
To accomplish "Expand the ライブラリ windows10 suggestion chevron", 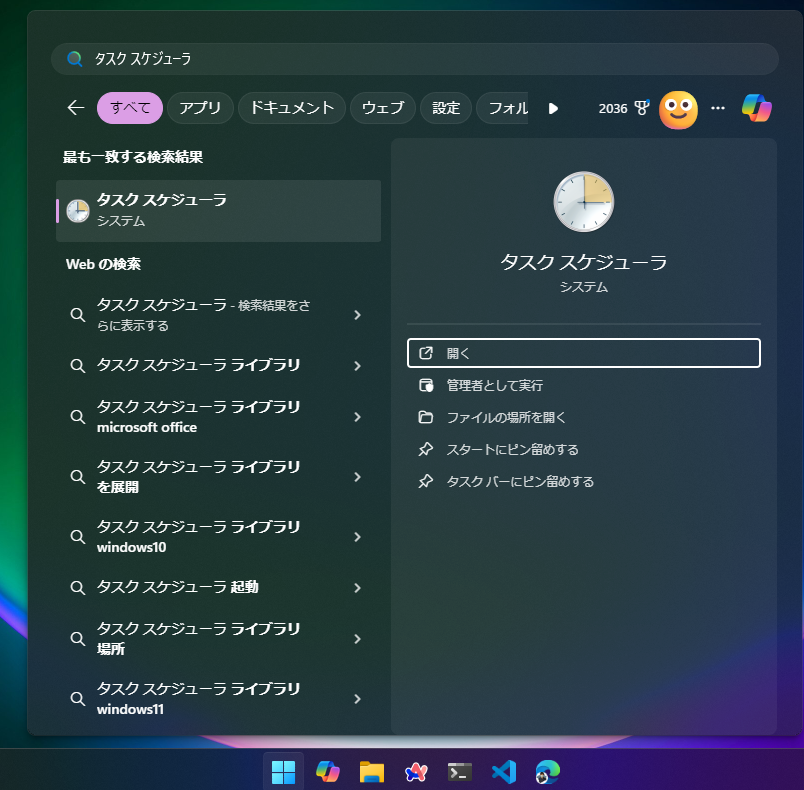I will click(x=357, y=537).
